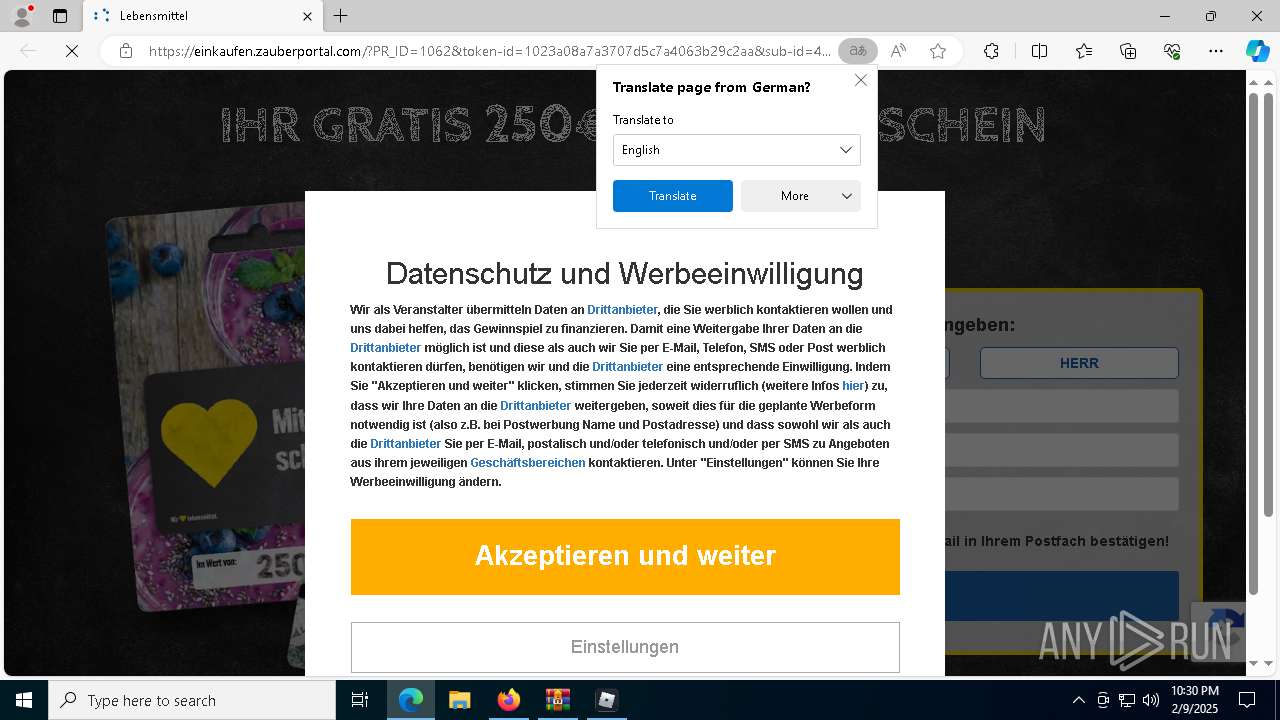1280x720 pixels.
Task: Open volume control in tray
Action: (x=1151, y=700)
